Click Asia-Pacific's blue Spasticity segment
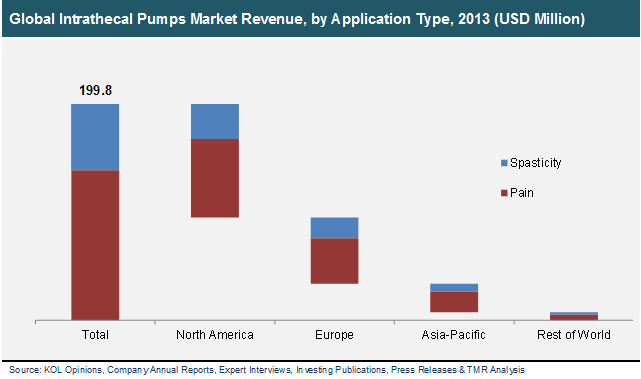Image resolution: width=641 pixels, height=379 pixels. [454, 288]
